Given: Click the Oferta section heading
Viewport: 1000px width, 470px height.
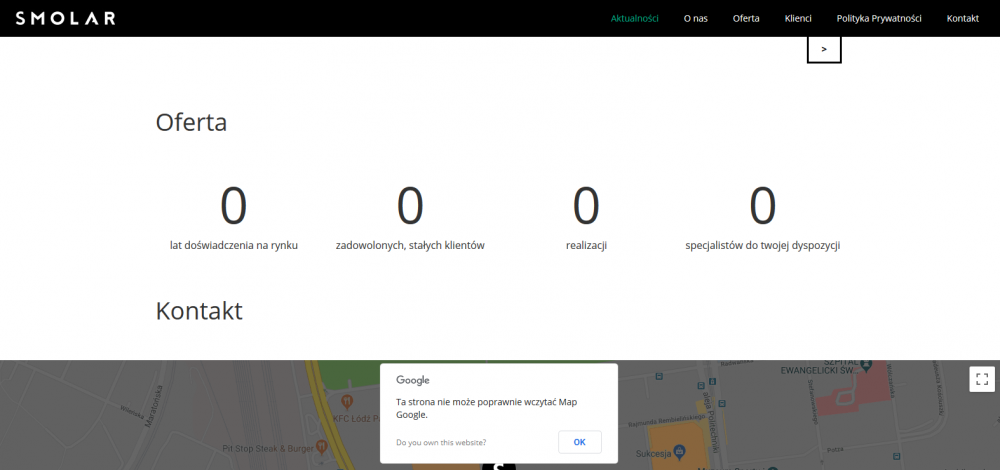Looking at the screenshot, I should point(191,122).
